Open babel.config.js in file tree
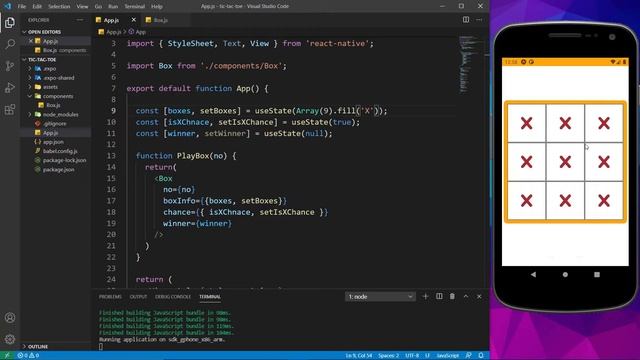 (x=60, y=151)
